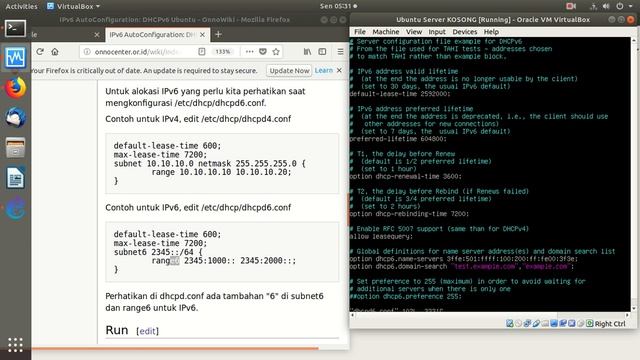Open network status icon in top bar

[x=593, y=6]
